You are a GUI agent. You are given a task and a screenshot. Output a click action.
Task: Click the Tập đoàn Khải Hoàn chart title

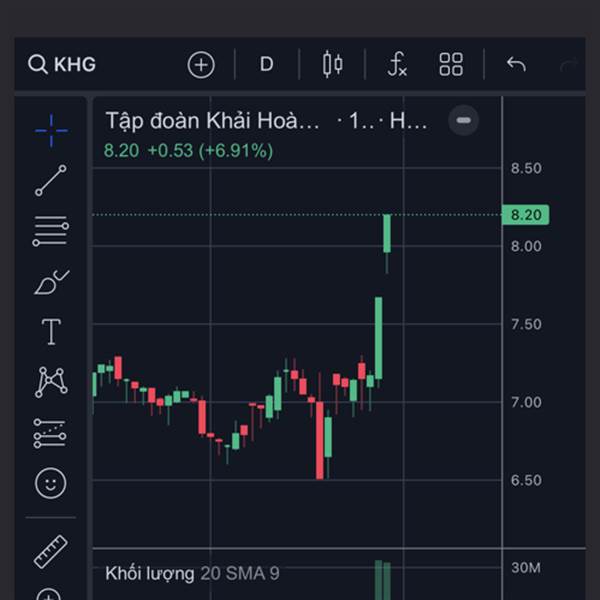click(212, 121)
